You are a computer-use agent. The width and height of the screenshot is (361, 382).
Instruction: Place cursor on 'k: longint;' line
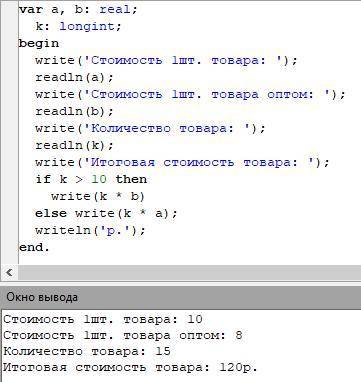coord(78,26)
